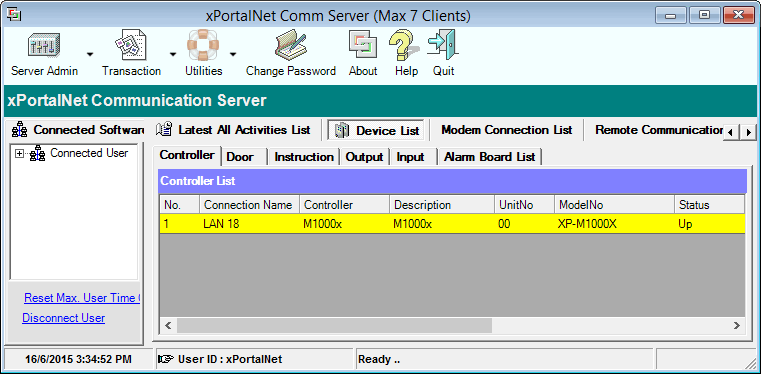
Task: Expand the Connected User tree node
Action: tap(19, 154)
